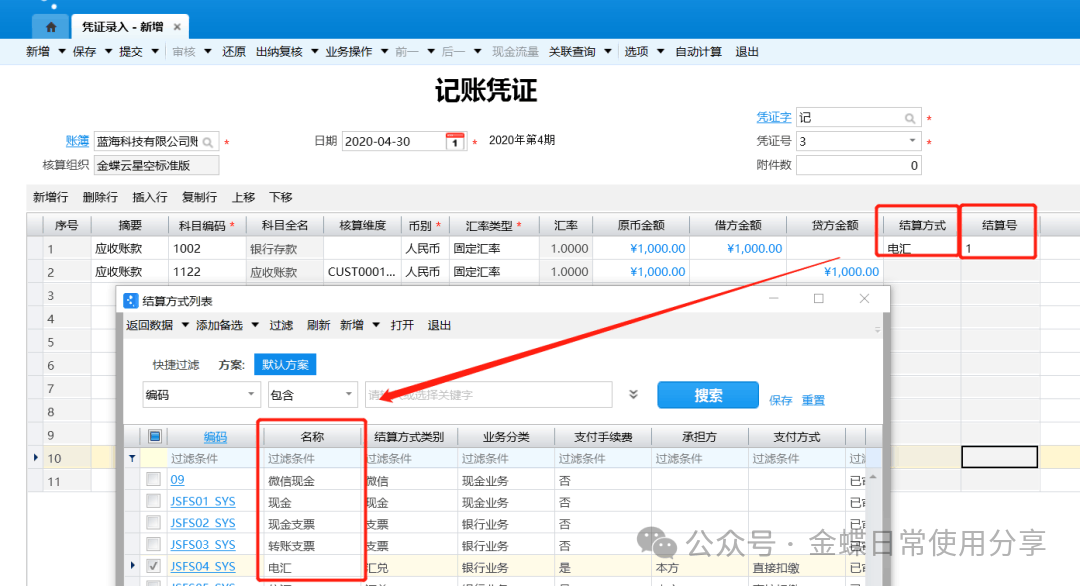Click the search magnifier in 凭证字 field
Screen dimensions: 1080x586
[909, 118]
